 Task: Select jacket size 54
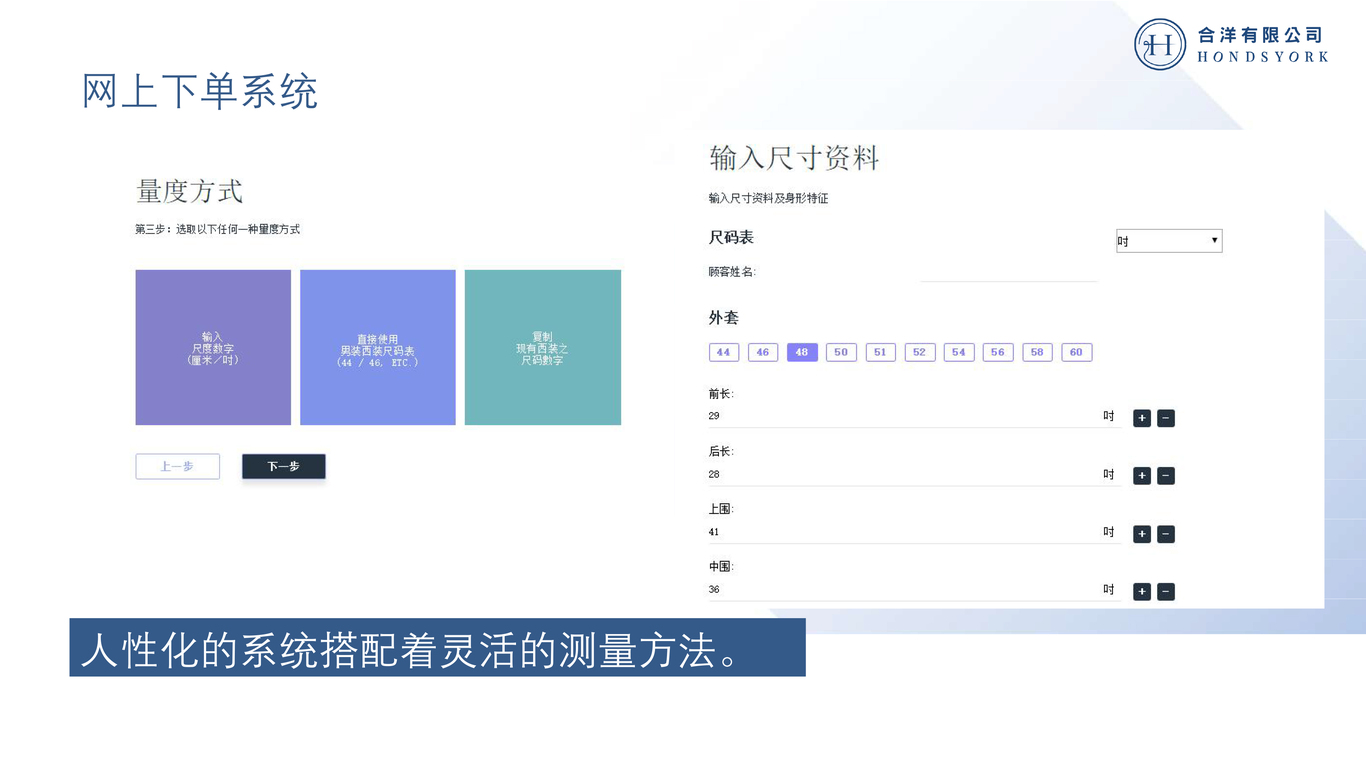tap(959, 352)
